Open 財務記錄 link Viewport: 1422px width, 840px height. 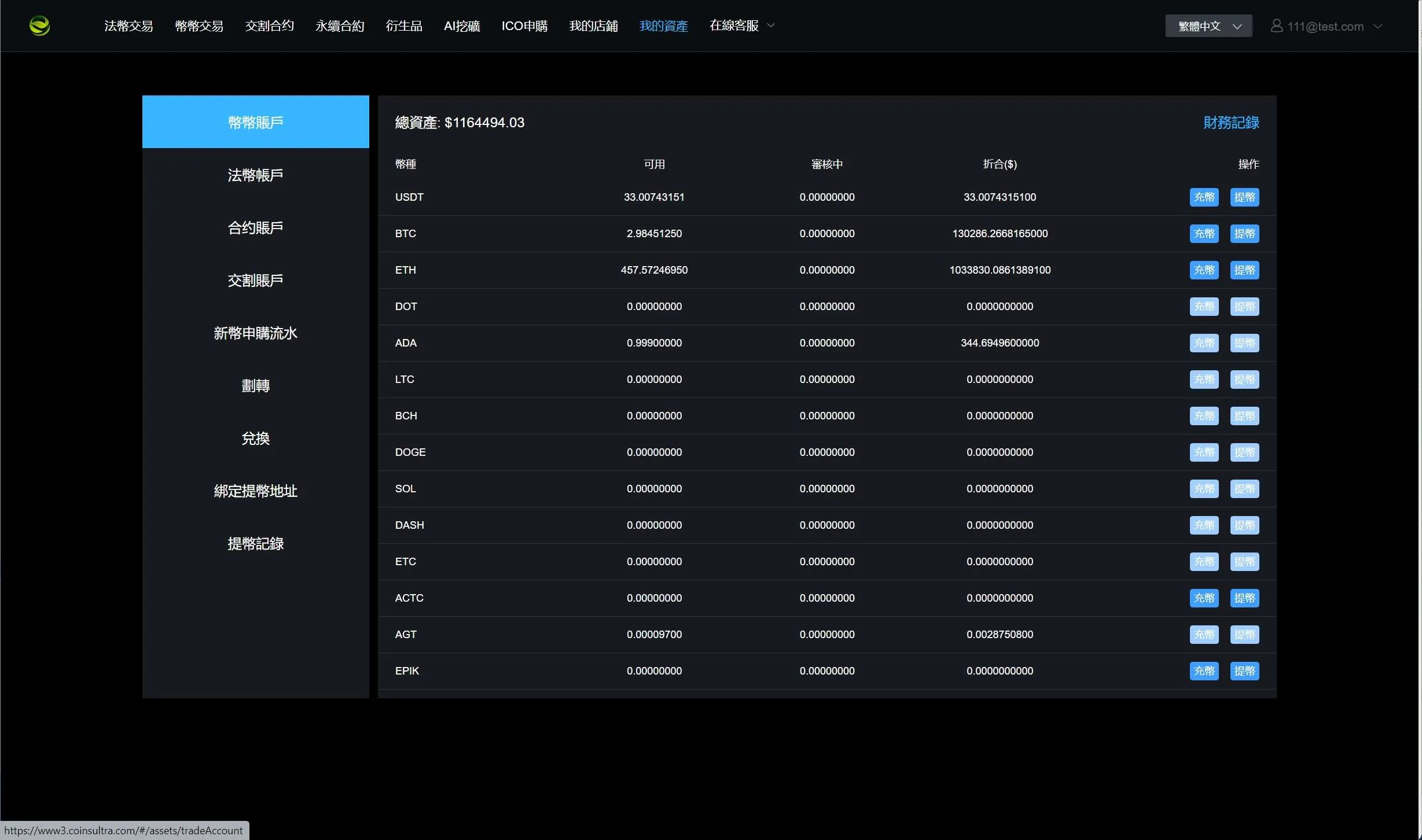(x=1231, y=123)
